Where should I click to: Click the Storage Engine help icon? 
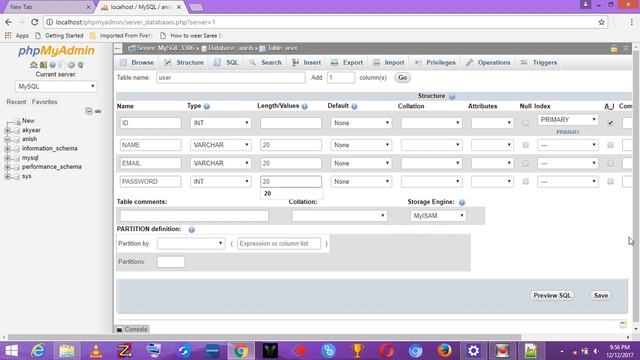coord(462,202)
